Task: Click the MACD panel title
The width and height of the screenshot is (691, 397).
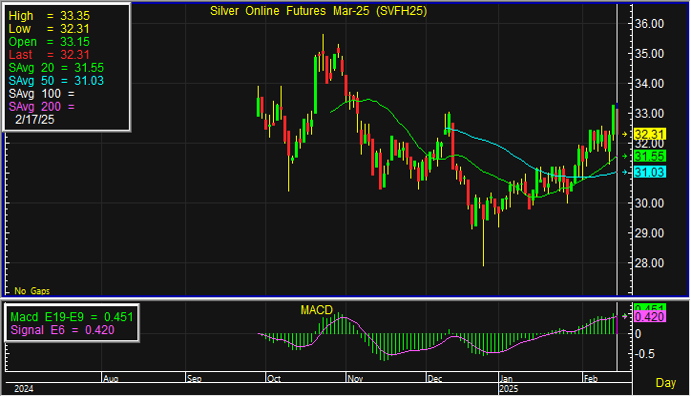Action: pos(316,310)
